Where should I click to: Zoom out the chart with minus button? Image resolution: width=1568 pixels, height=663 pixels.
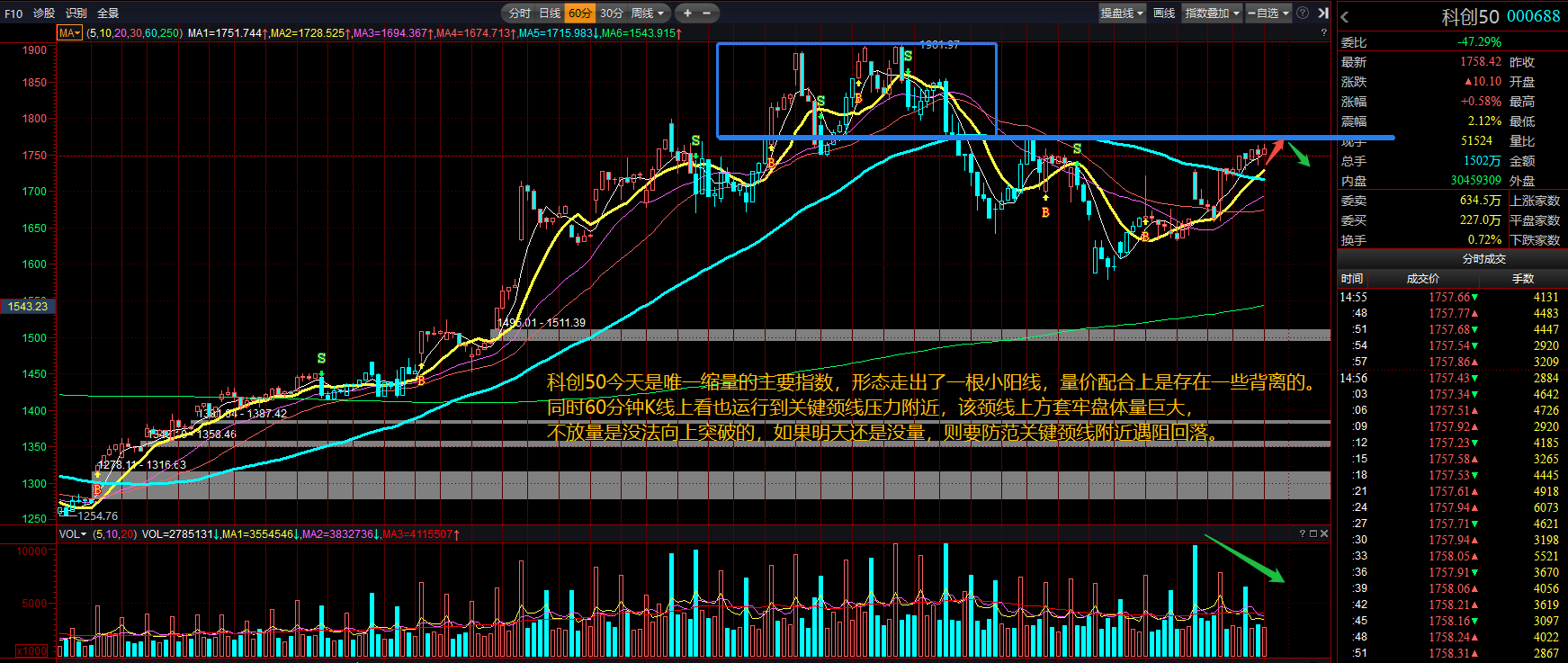(707, 13)
